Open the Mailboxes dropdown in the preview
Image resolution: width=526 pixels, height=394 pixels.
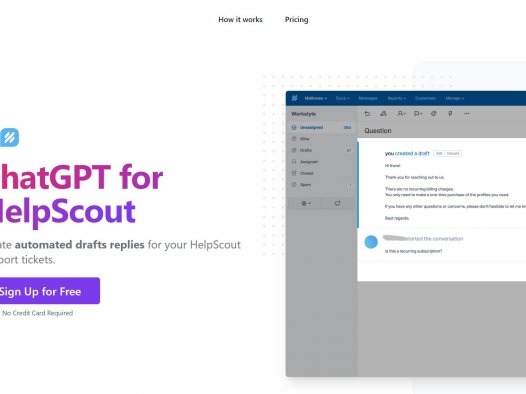coord(315,98)
